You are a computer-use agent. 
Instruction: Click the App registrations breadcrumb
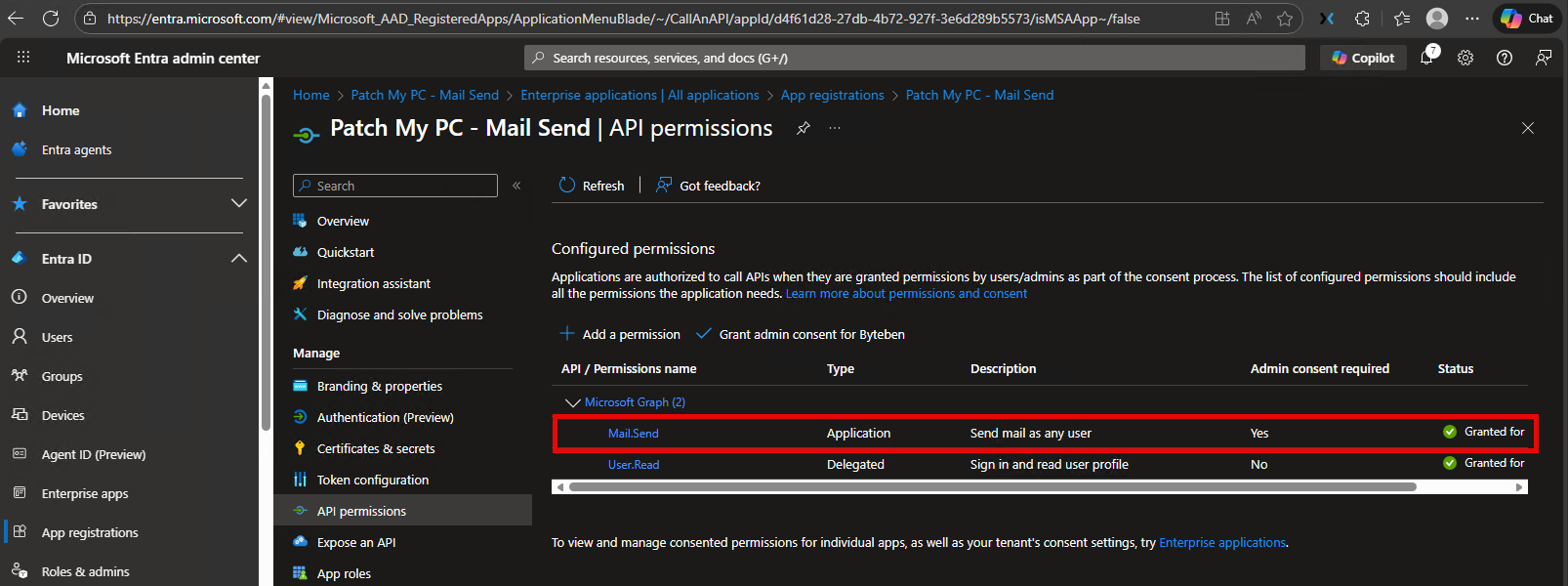pyautogui.click(x=832, y=95)
